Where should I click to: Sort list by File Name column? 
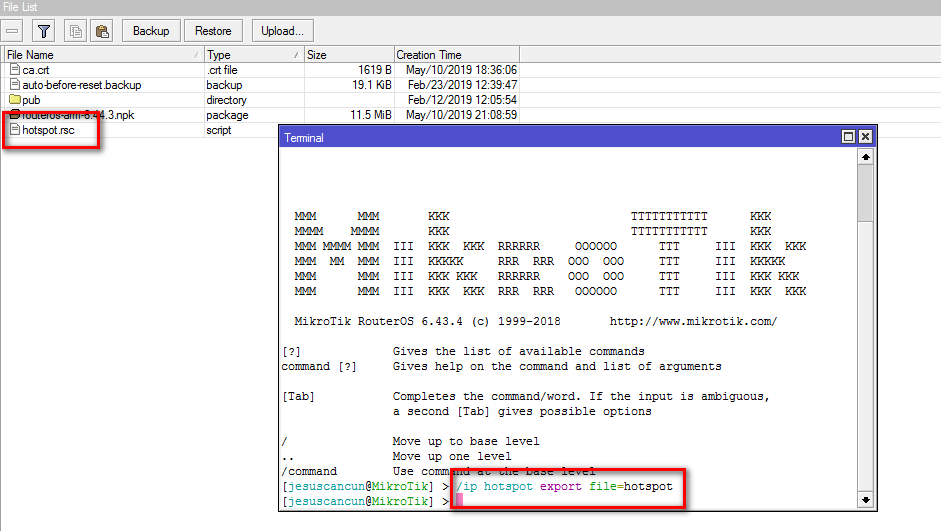(100, 55)
